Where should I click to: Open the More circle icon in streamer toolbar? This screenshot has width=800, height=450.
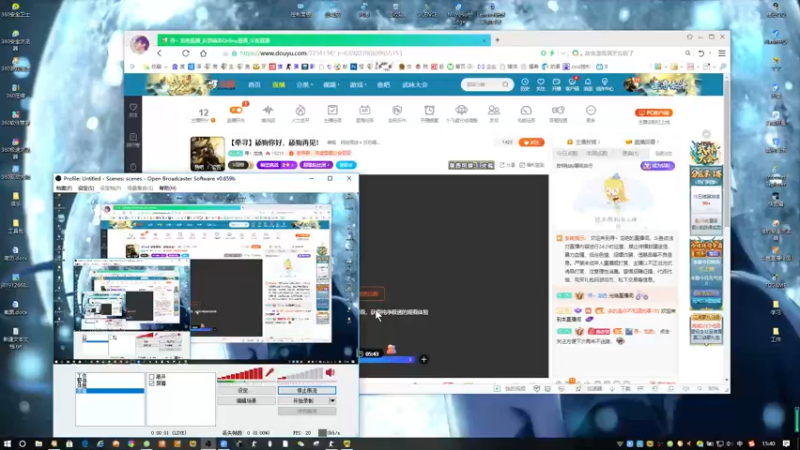(x=591, y=110)
